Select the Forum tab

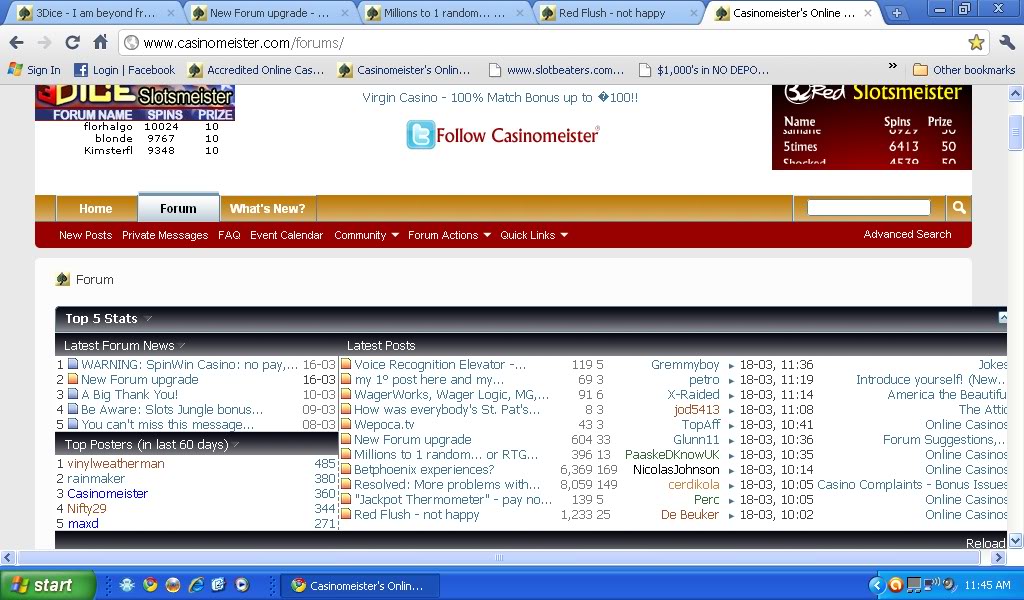click(178, 208)
